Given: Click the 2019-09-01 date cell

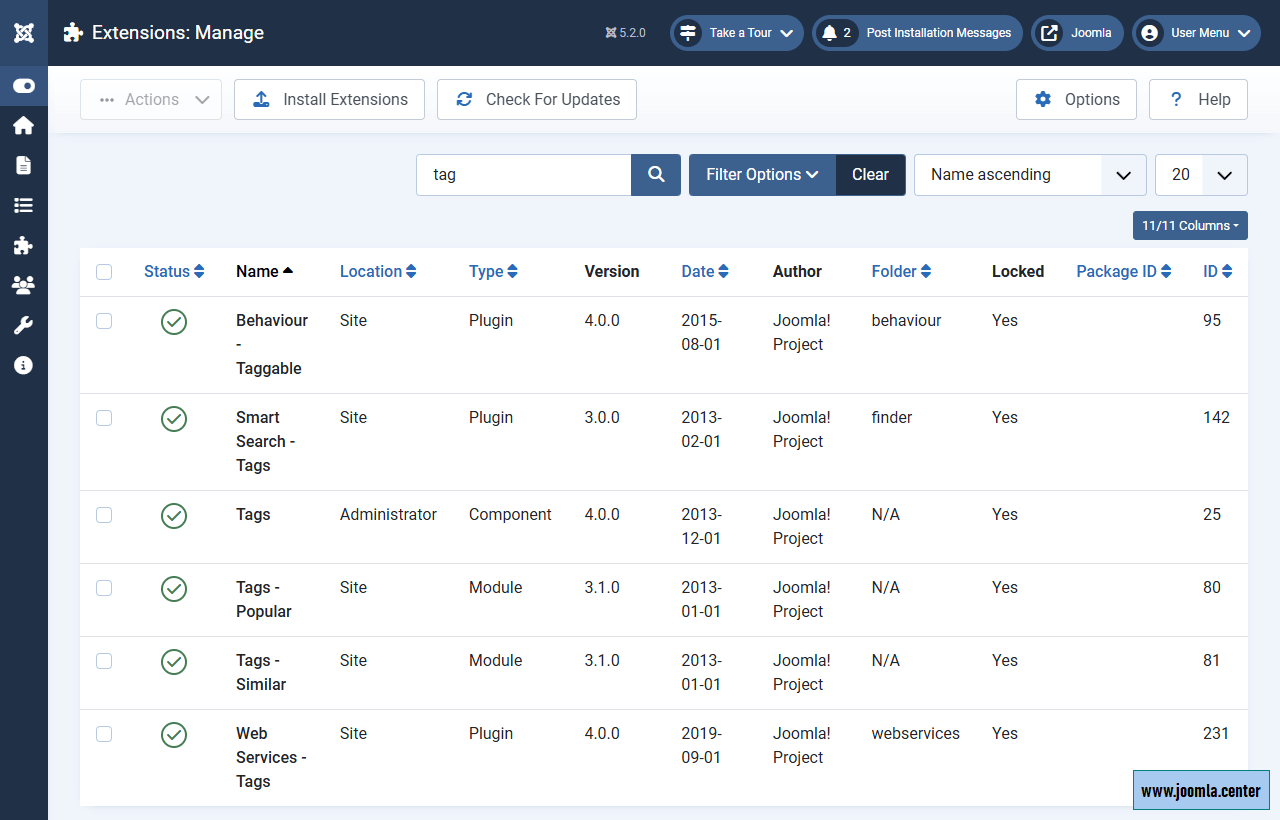Looking at the screenshot, I should click(702, 746).
